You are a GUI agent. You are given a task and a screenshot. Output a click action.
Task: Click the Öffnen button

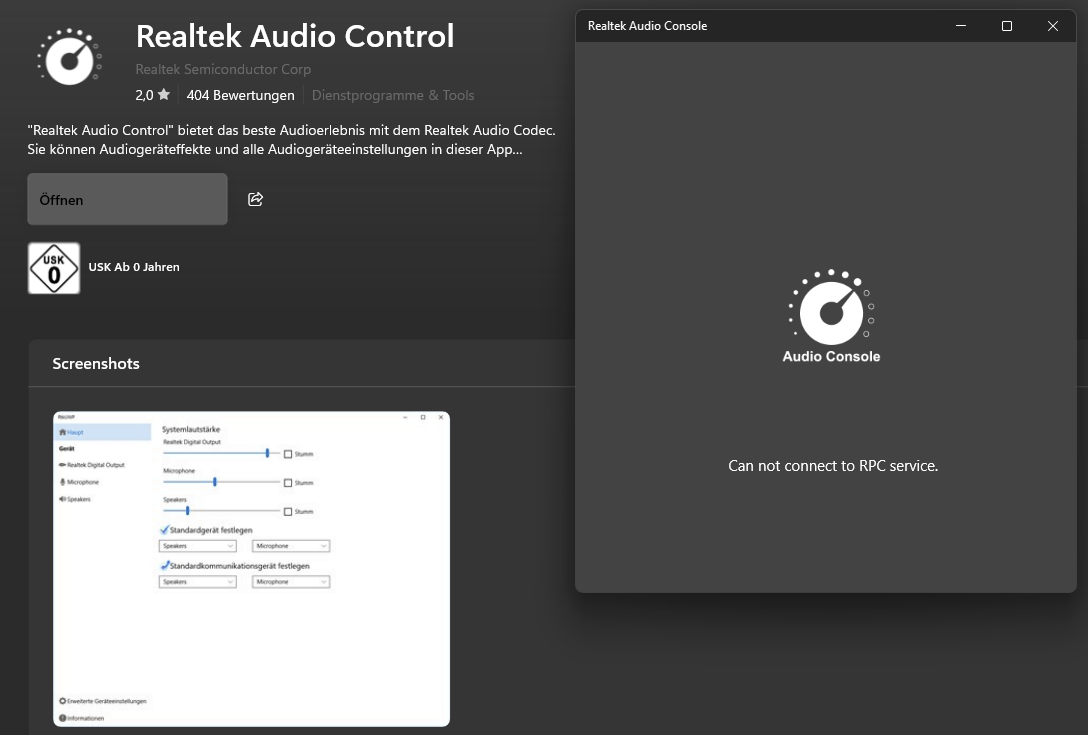pyautogui.click(x=127, y=199)
